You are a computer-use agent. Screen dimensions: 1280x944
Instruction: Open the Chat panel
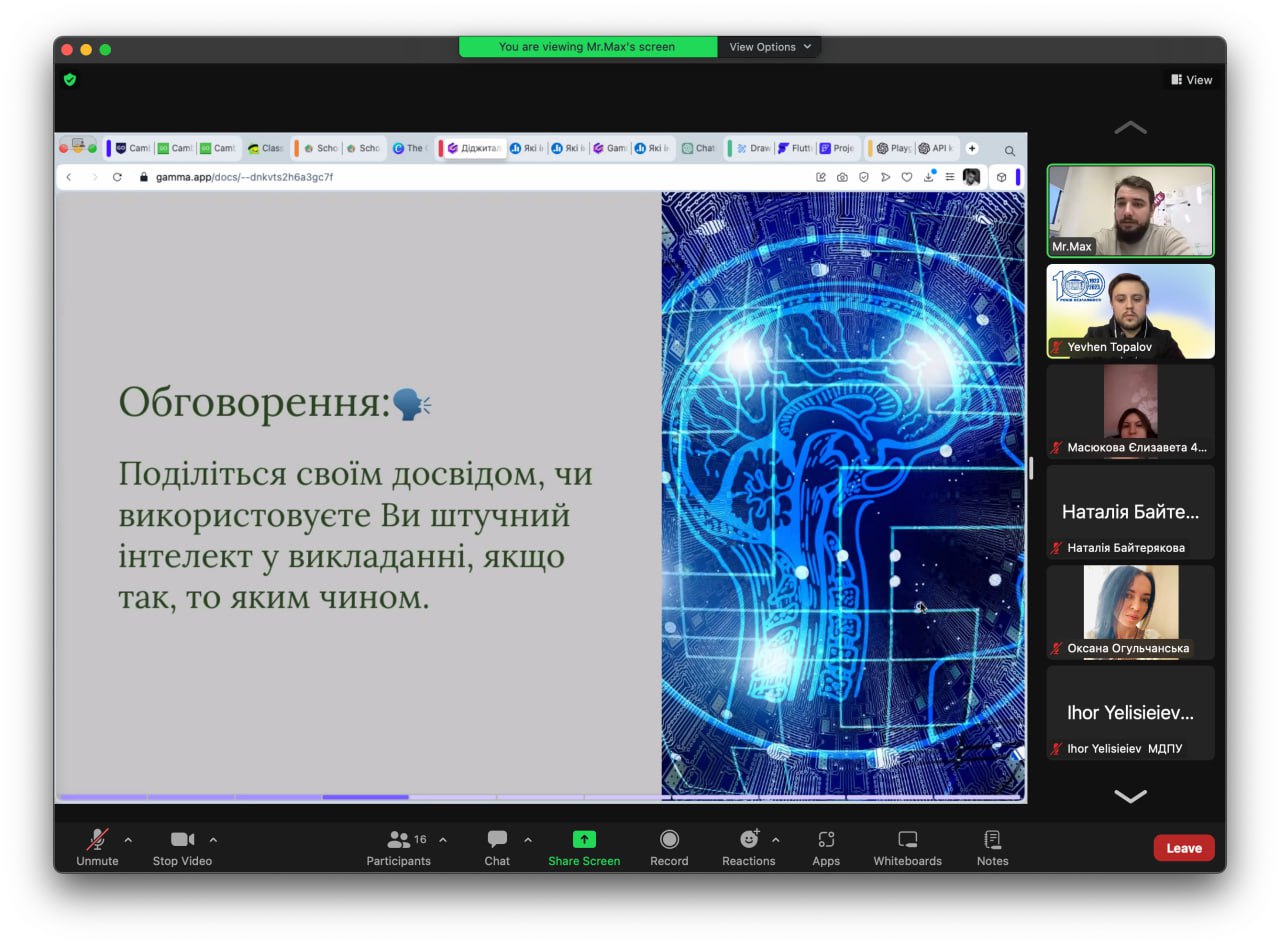click(x=497, y=840)
